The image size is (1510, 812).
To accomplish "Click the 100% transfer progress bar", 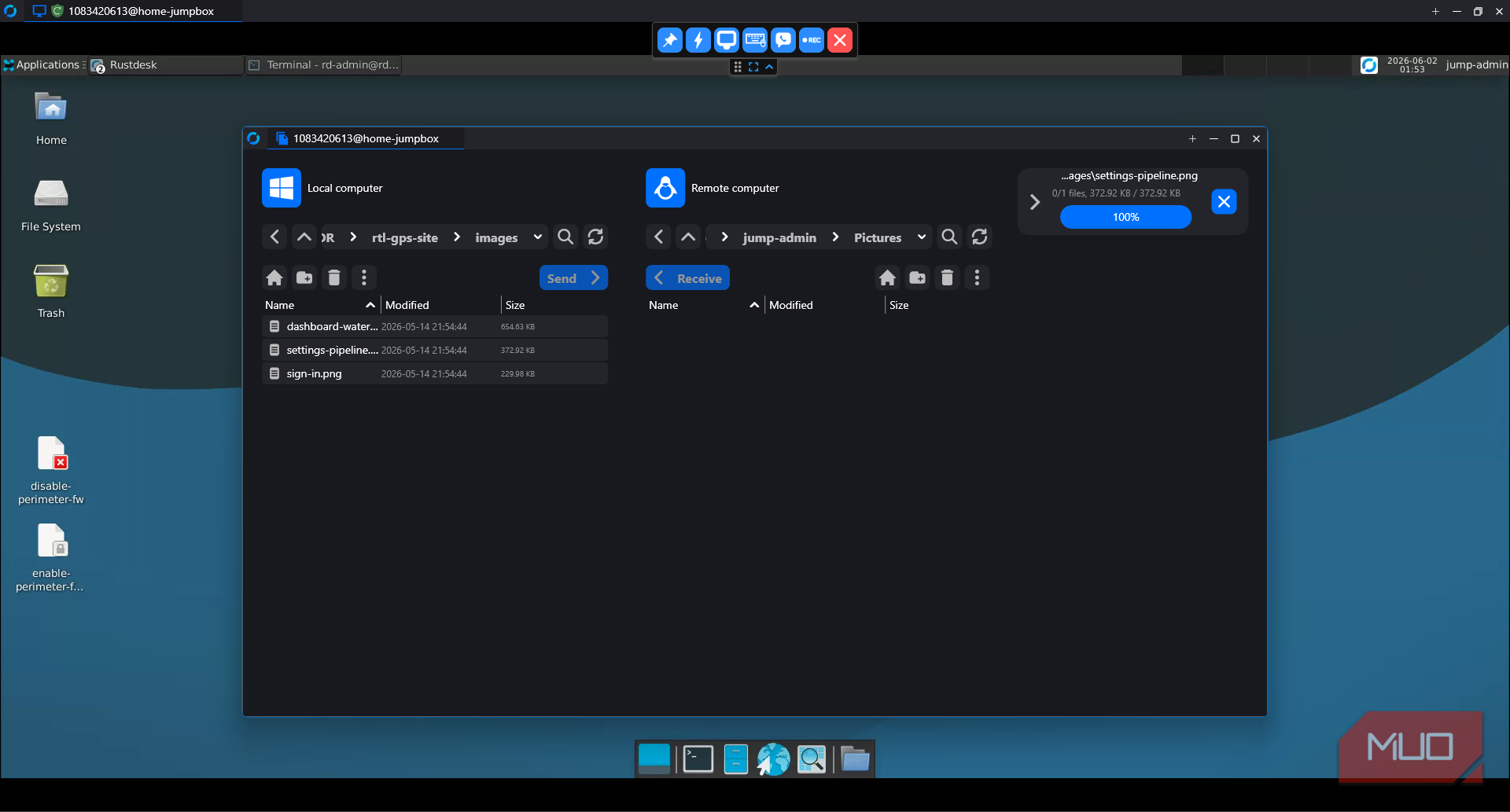I will [1125, 217].
